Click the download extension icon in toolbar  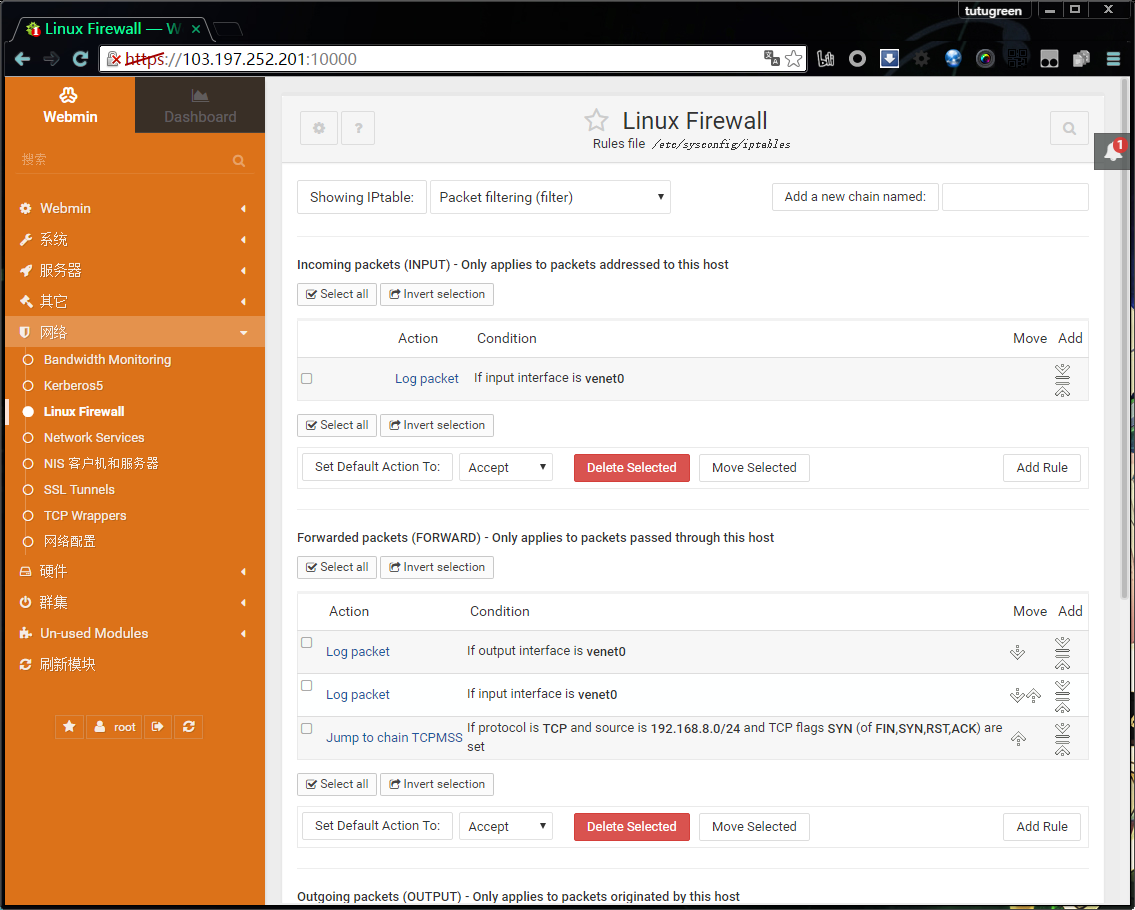pos(890,59)
